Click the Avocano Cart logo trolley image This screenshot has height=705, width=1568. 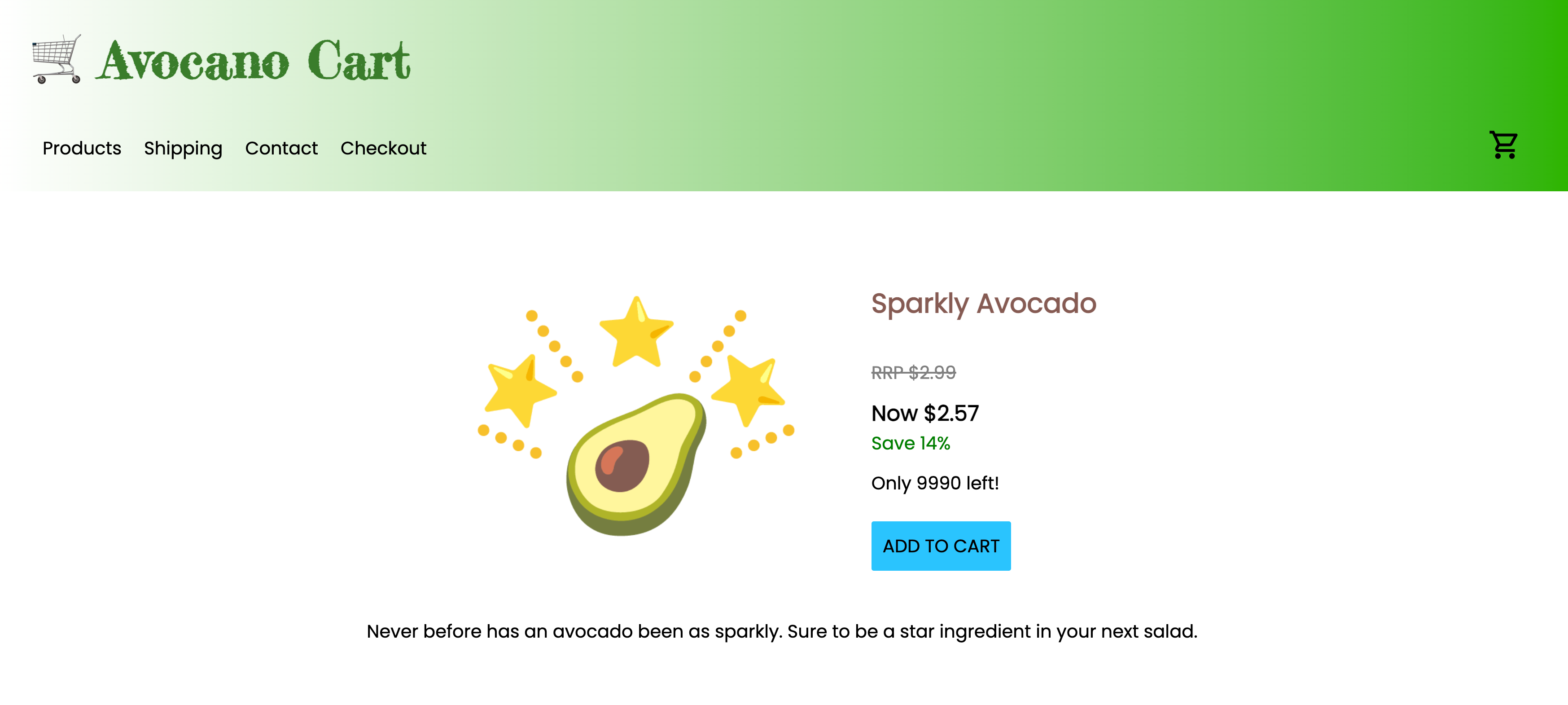[57, 59]
